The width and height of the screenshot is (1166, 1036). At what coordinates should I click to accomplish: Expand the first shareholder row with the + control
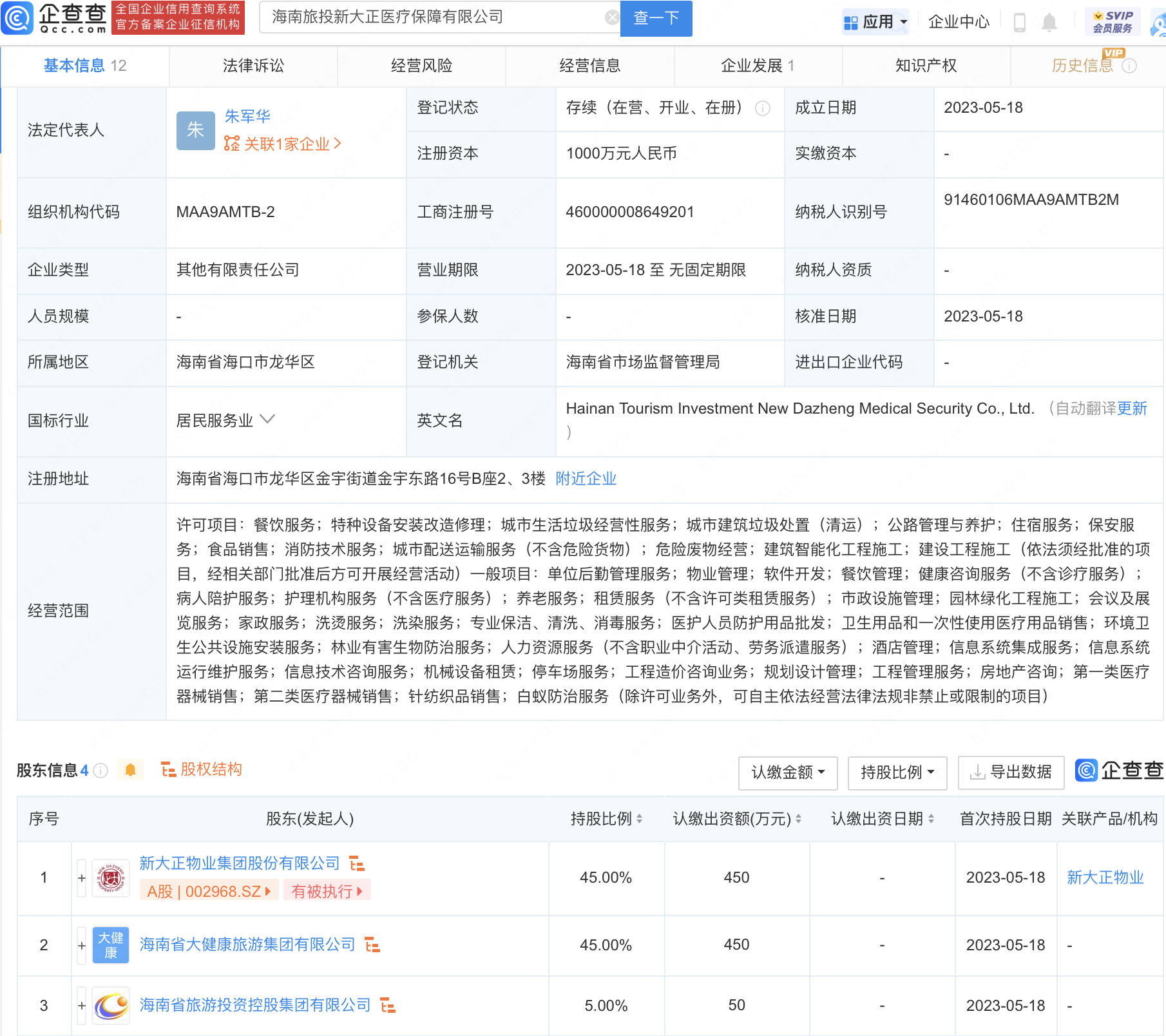81,877
